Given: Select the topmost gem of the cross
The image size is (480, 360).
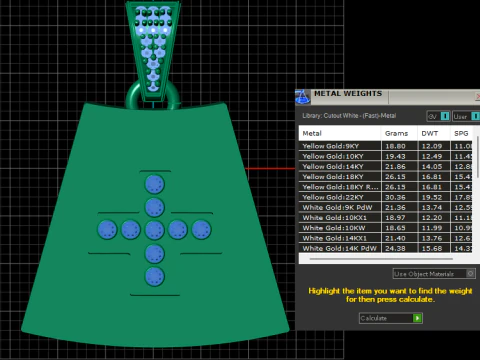Looking at the screenshot, I should (x=155, y=184).
